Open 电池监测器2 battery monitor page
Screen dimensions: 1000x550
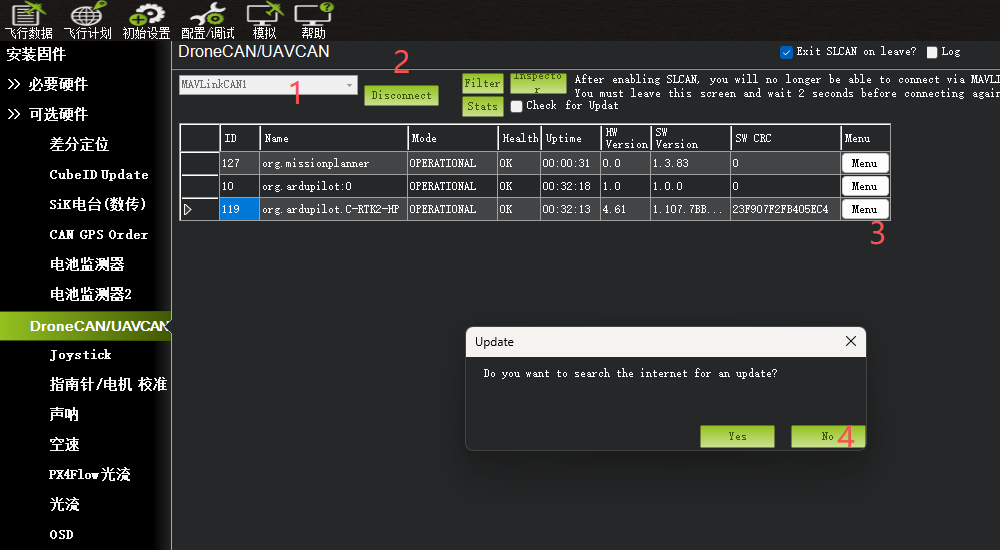pyautogui.click(x=91, y=294)
